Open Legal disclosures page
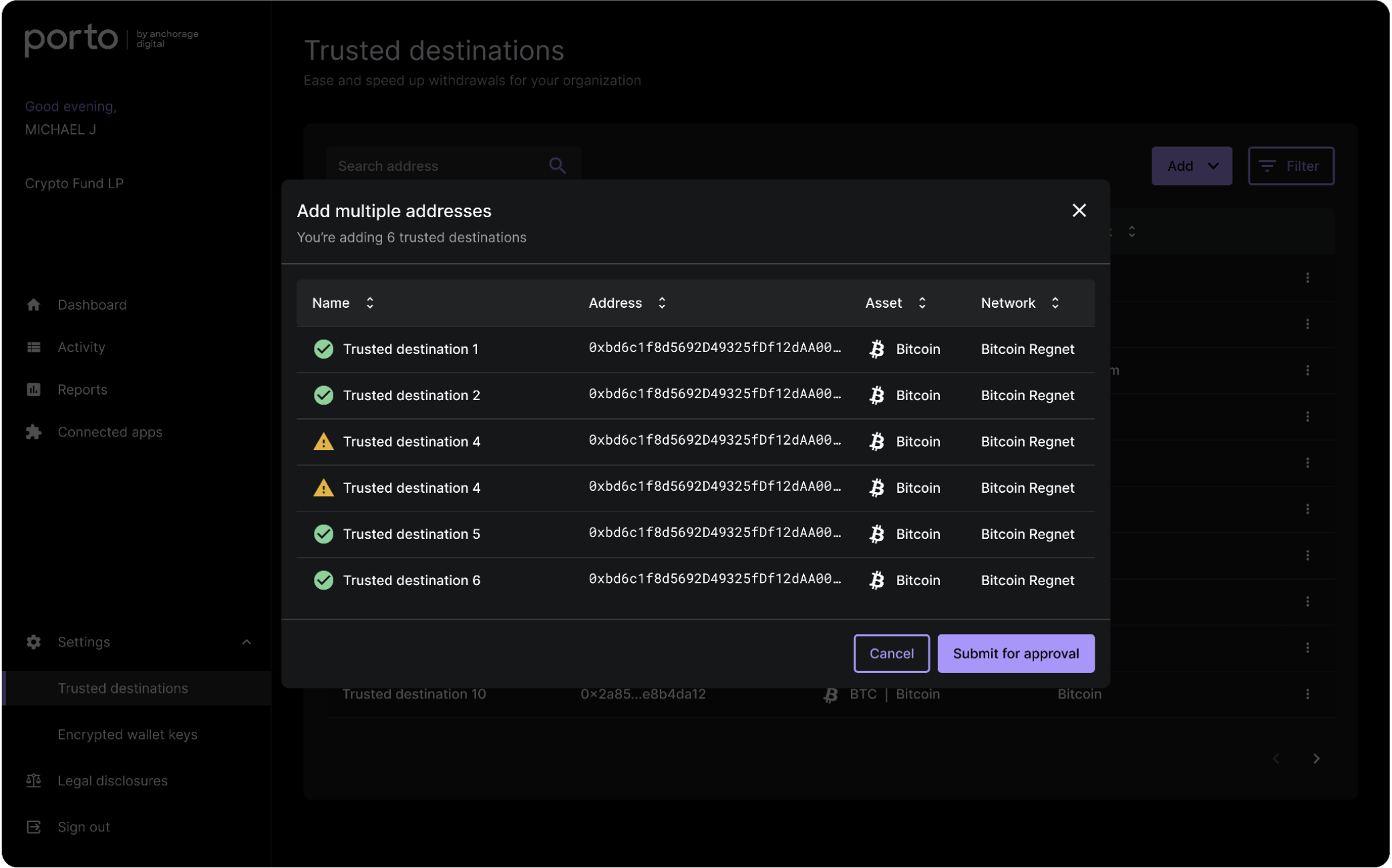The width and height of the screenshot is (1392, 868). pos(112,781)
